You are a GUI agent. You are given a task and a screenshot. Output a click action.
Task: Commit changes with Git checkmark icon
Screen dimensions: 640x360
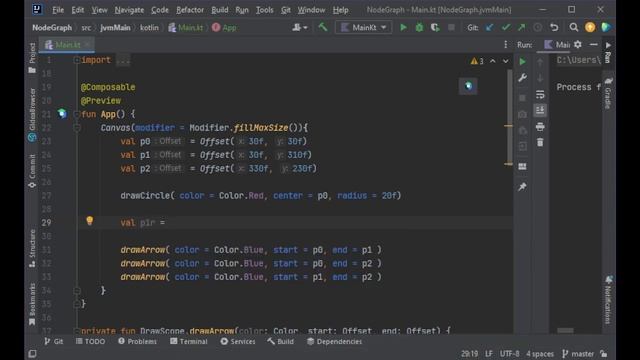point(506,27)
